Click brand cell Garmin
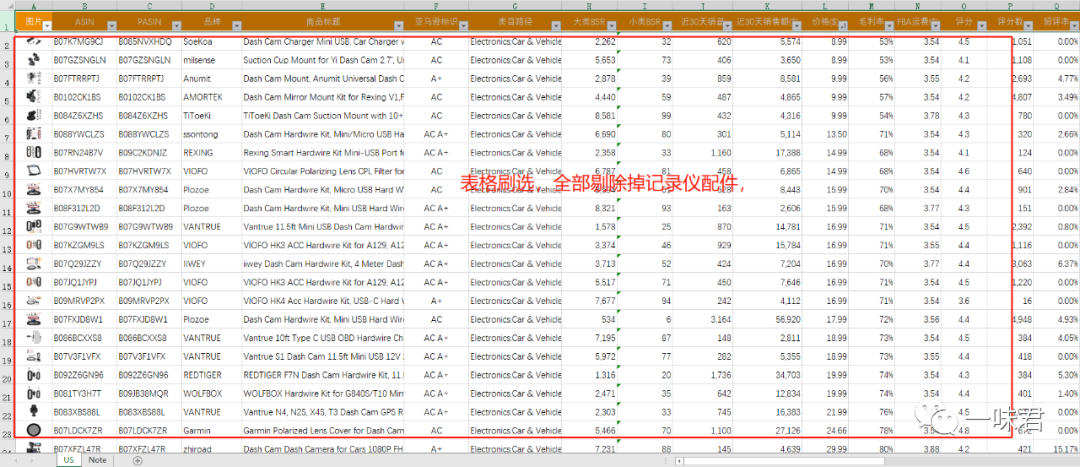Screen dimensions: 1080x467 click(x=211, y=430)
